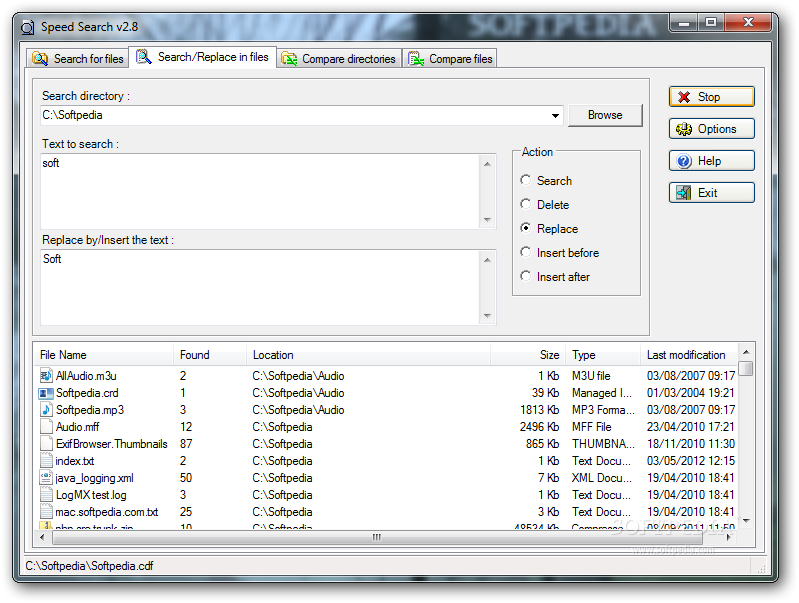Click down arrow of Text to search scrollbar
The image size is (799, 603).
pos(487,220)
